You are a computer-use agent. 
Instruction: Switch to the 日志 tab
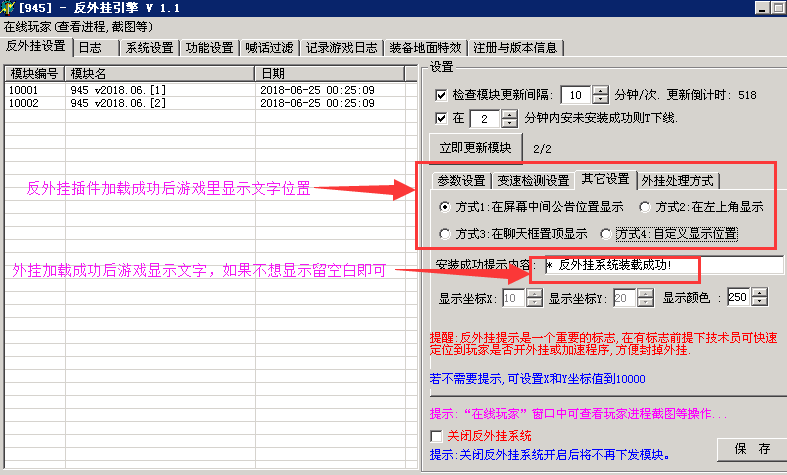pos(90,48)
